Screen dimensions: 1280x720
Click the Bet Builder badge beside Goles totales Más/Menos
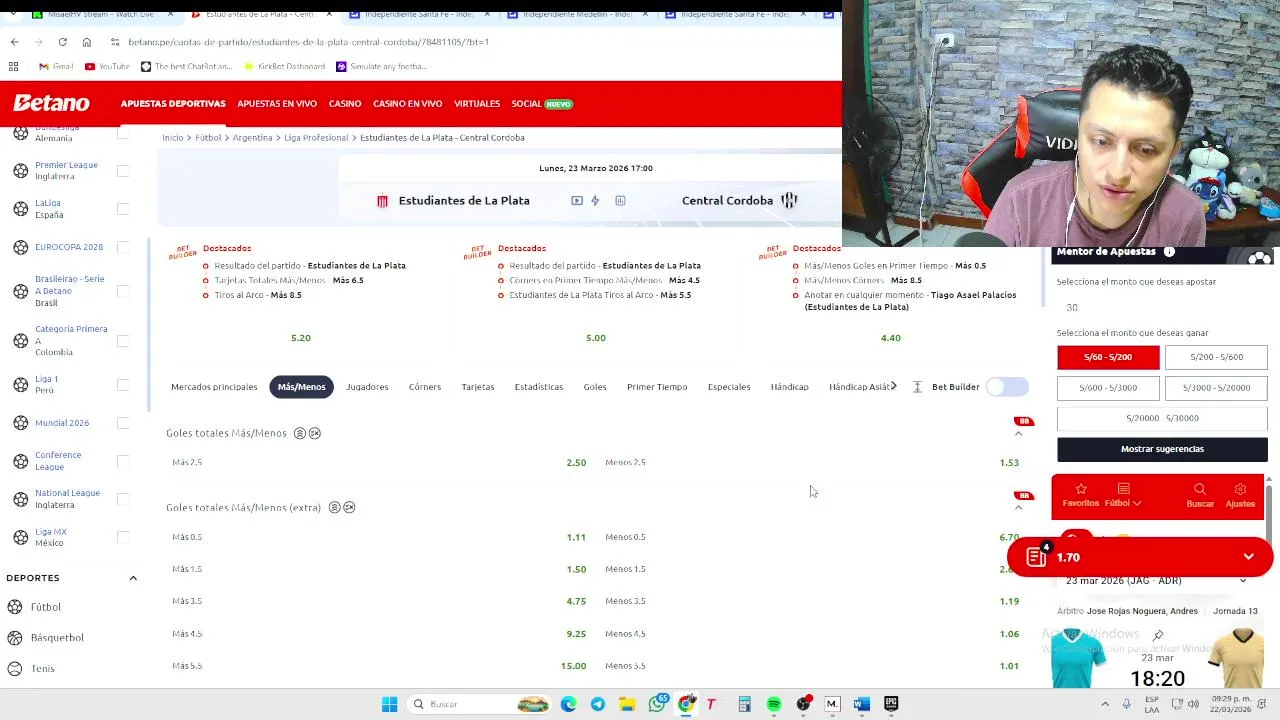pos(1023,421)
